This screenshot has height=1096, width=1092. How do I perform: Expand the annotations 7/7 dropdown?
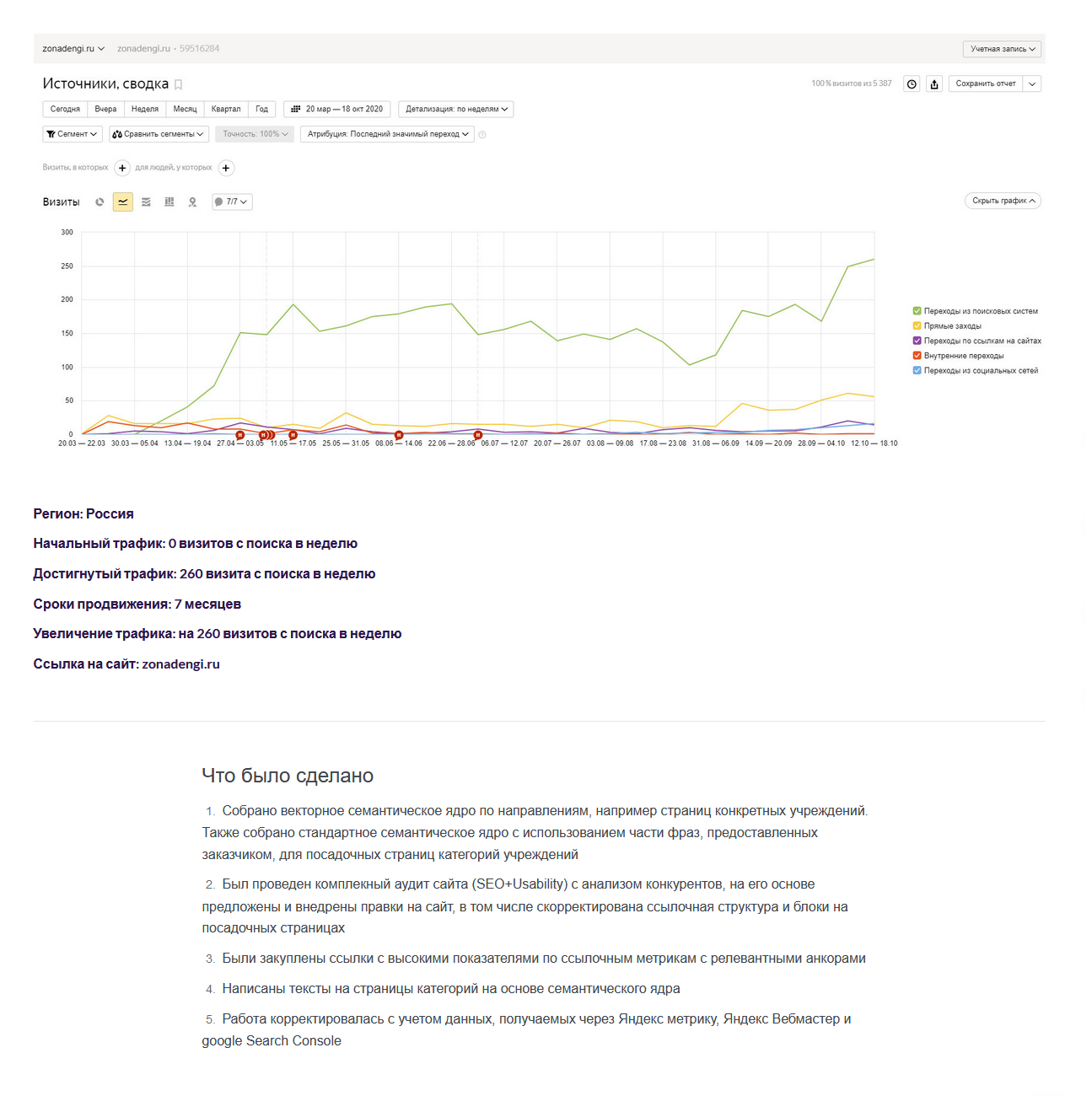[x=232, y=201]
